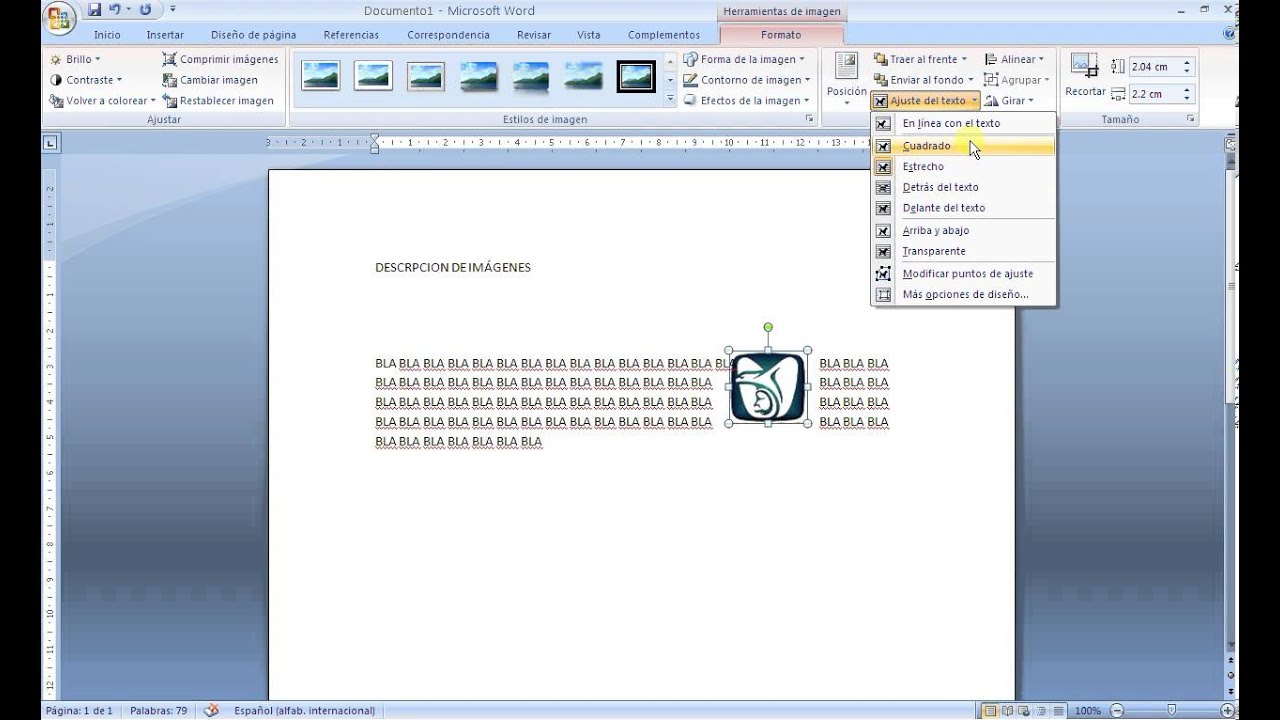Image resolution: width=1280 pixels, height=720 pixels.
Task: Click the Agrupar button
Action: (x=1017, y=80)
